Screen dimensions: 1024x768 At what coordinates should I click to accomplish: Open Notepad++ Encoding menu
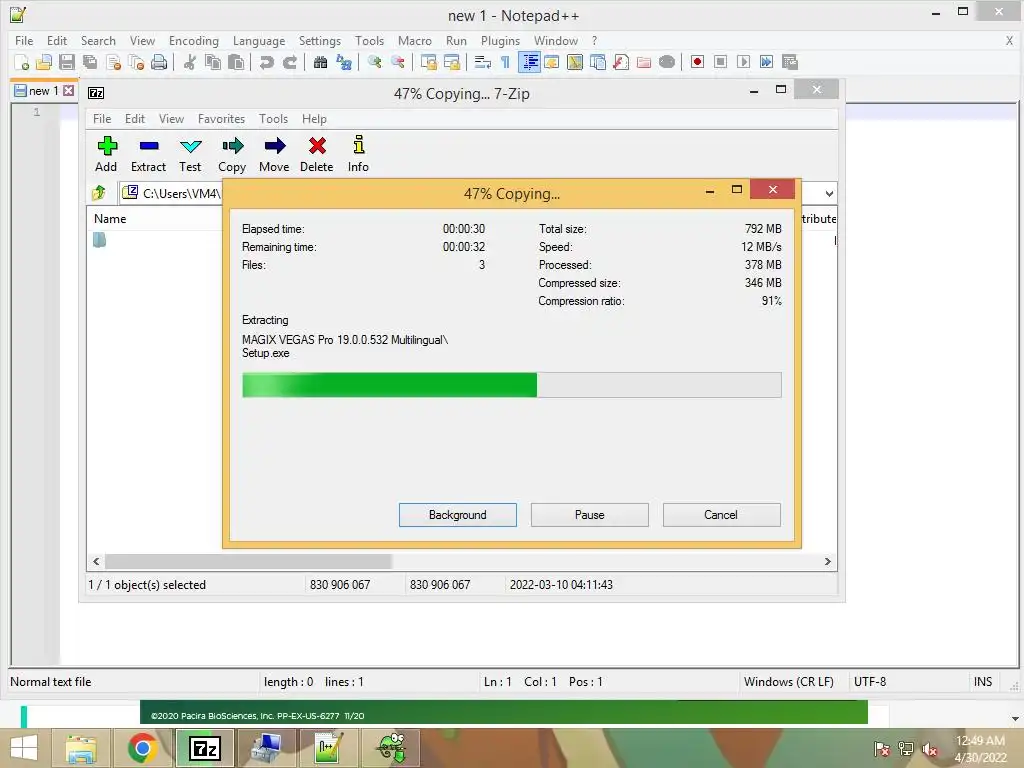point(194,40)
